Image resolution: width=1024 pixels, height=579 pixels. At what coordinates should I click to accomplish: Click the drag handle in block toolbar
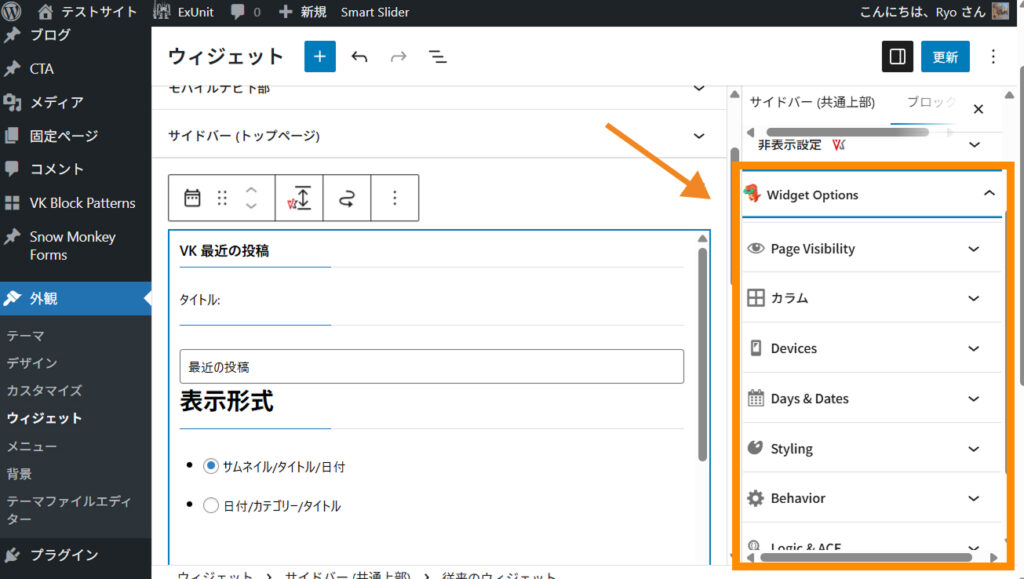point(222,198)
